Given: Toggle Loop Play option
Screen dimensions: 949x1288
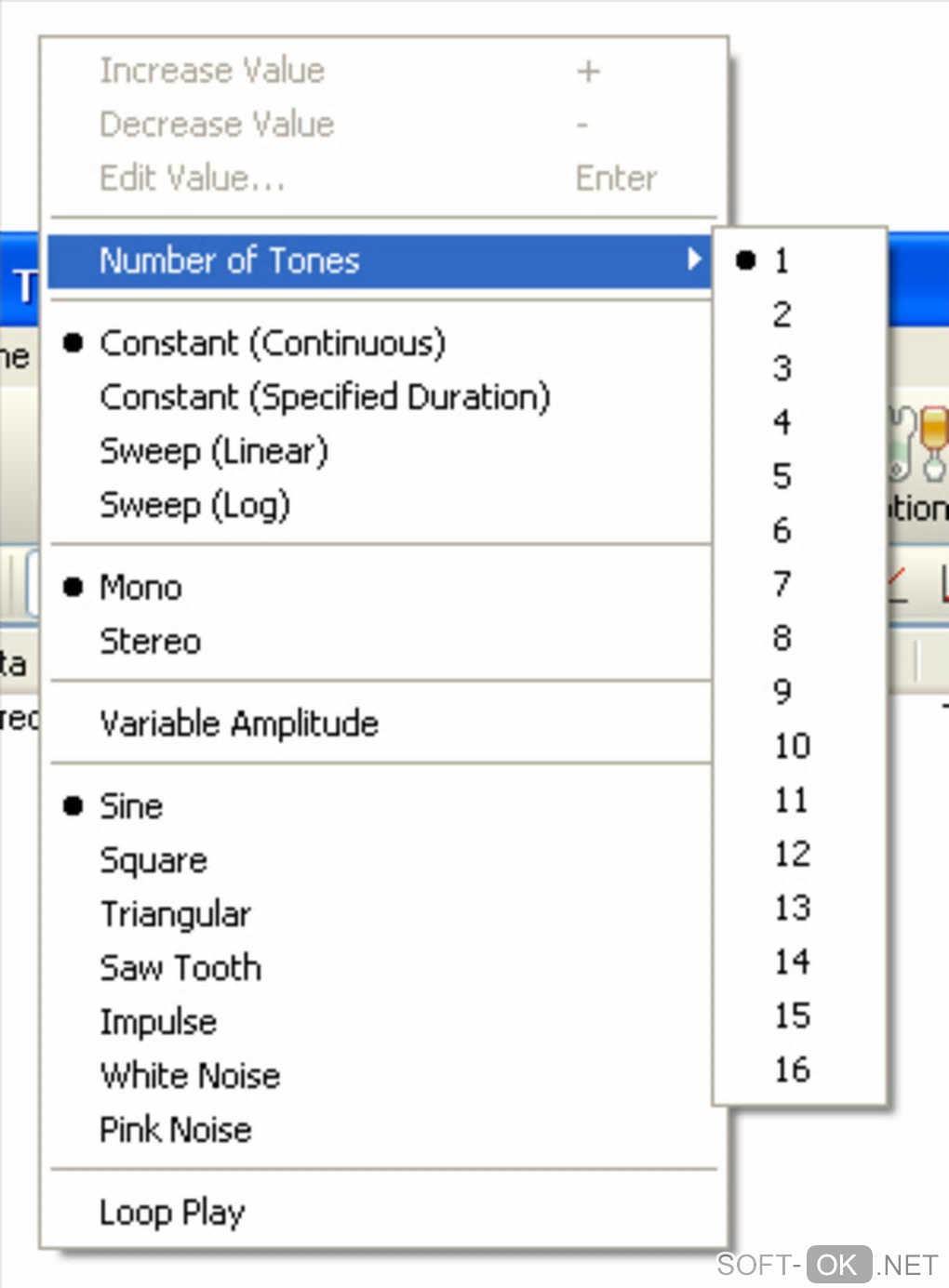Looking at the screenshot, I should (172, 1212).
